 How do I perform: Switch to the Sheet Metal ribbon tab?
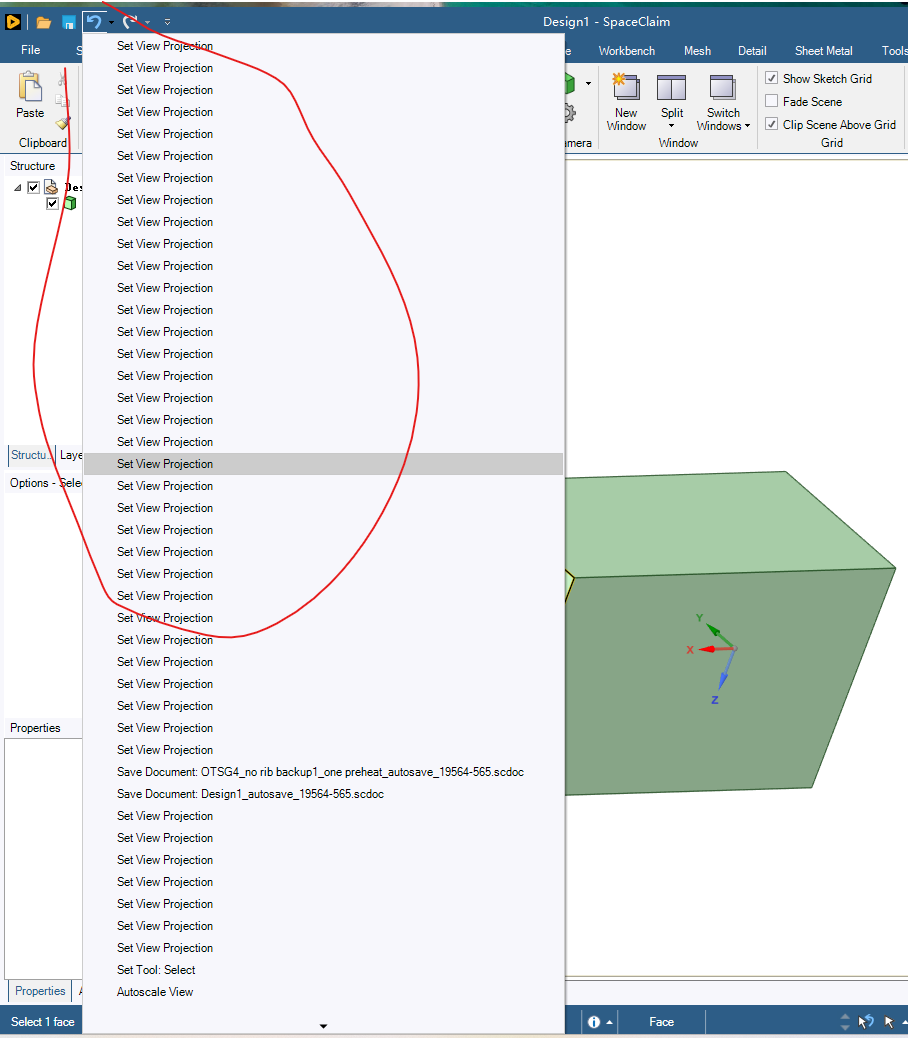point(823,51)
